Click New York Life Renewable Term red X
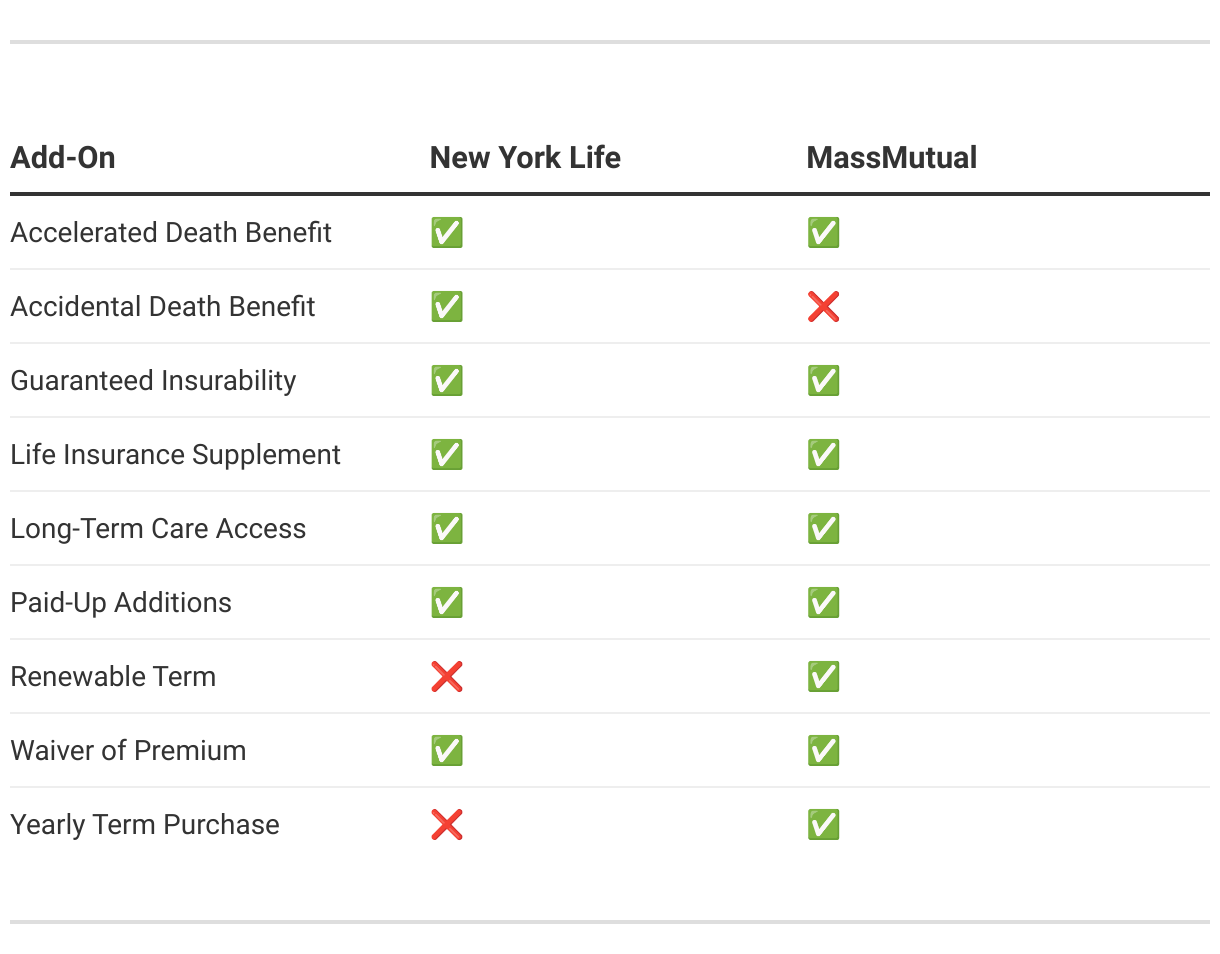Image resolution: width=1220 pixels, height=954 pixels. coord(447,677)
